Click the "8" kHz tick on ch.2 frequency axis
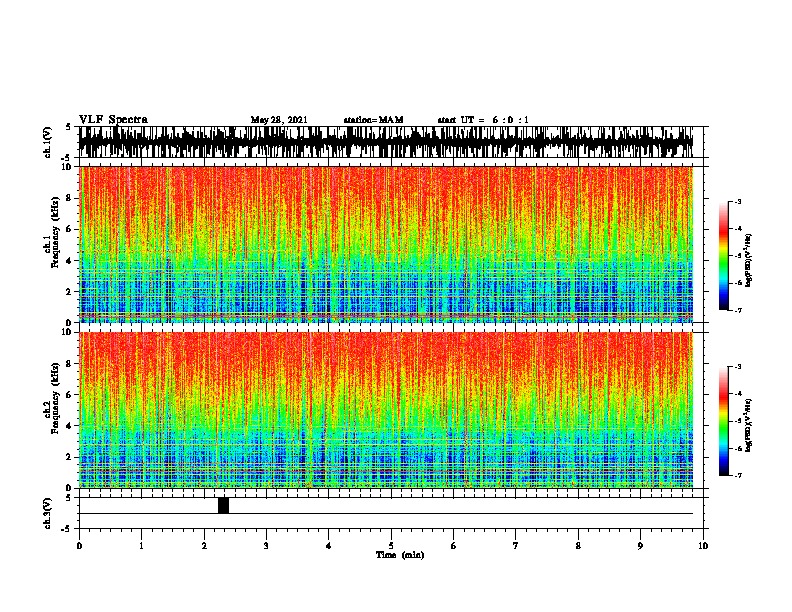The width and height of the screenshot is (792, 612). 70,364
